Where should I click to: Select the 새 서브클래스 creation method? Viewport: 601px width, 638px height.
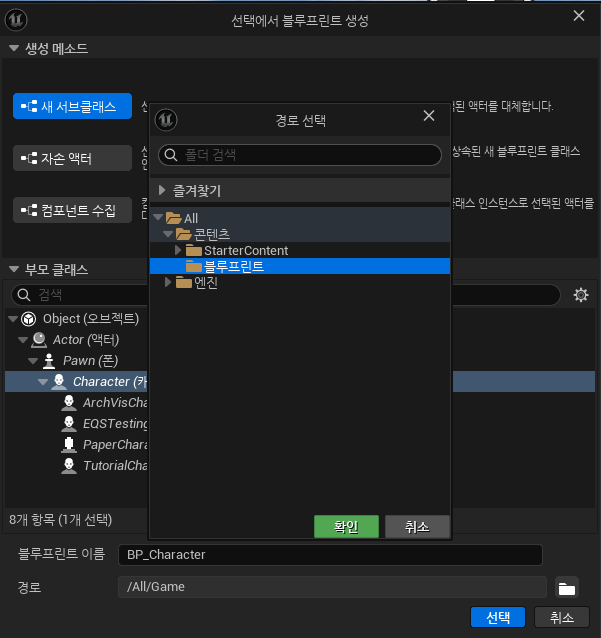pos(72,106)
